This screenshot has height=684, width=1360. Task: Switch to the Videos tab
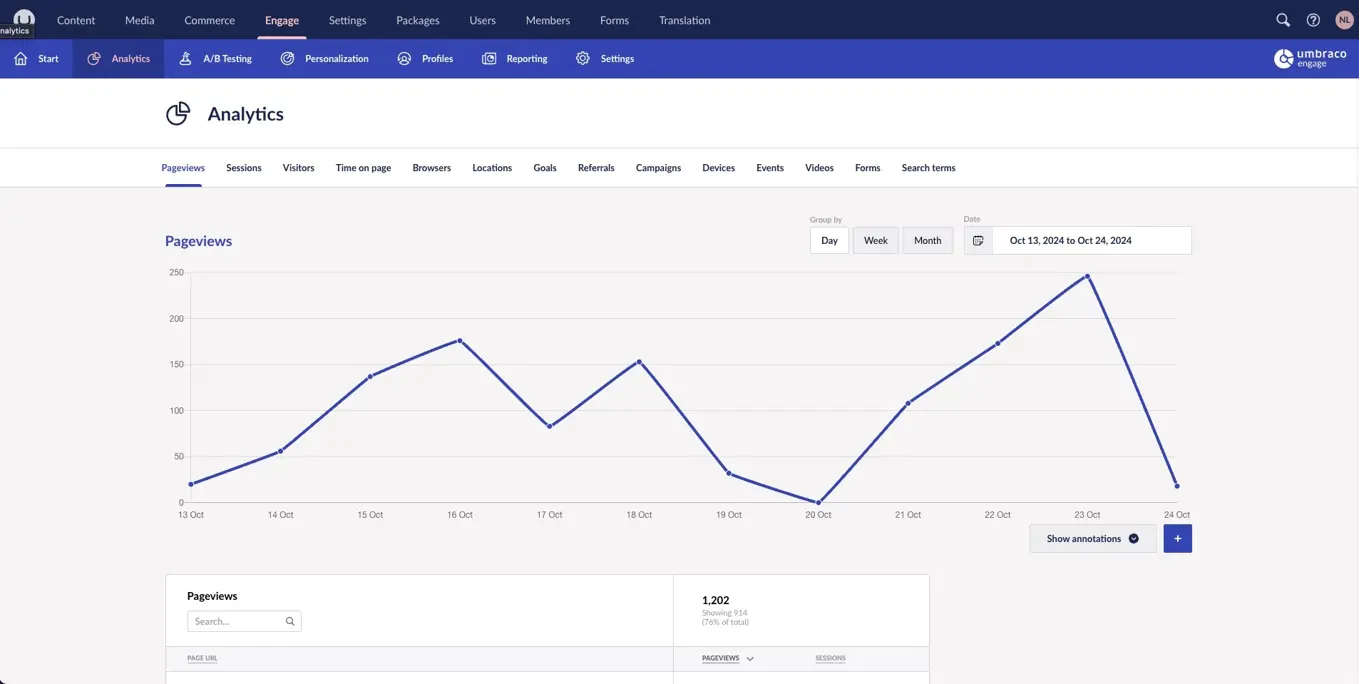819,168
